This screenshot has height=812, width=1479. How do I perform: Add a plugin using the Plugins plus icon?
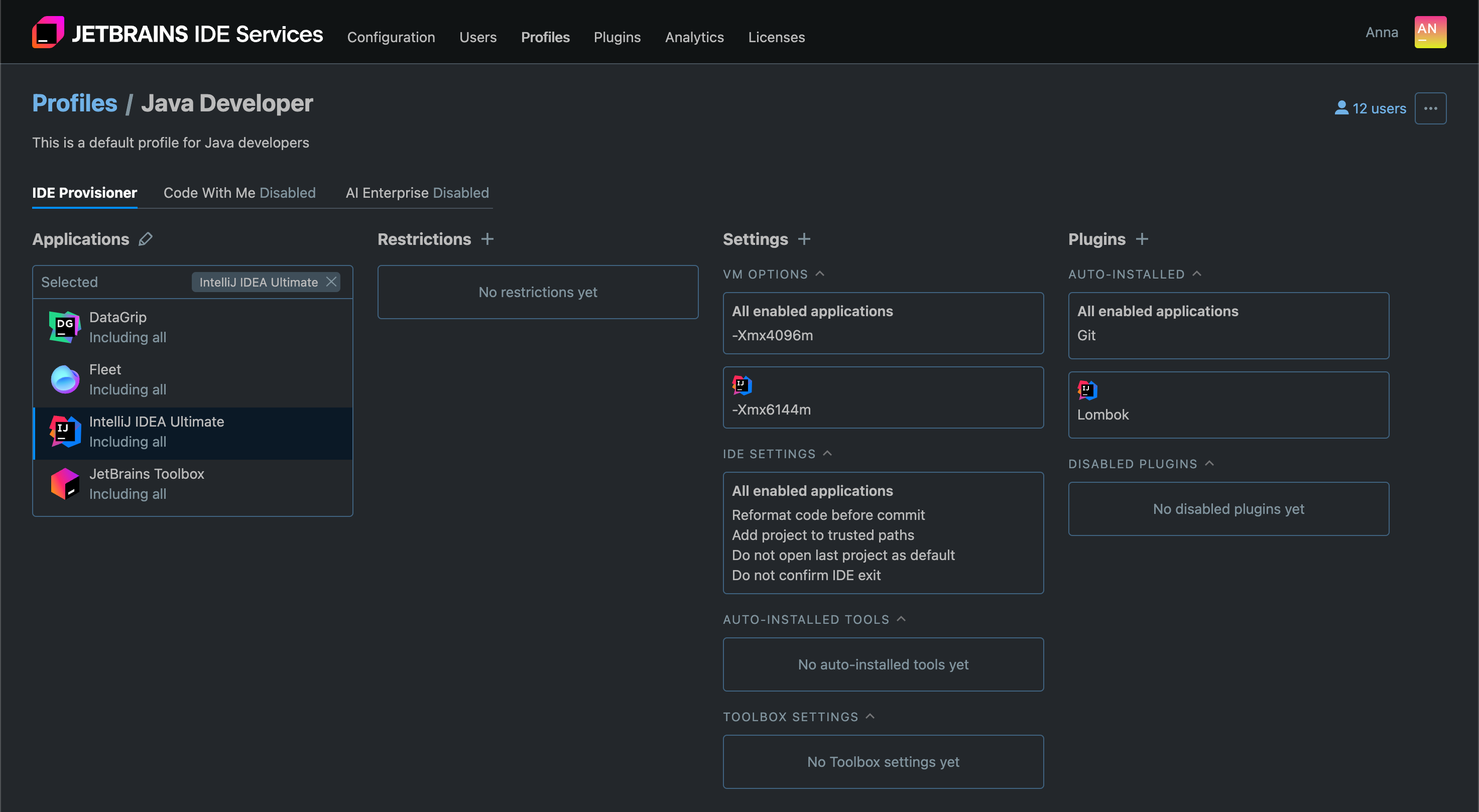[1143, 239]
